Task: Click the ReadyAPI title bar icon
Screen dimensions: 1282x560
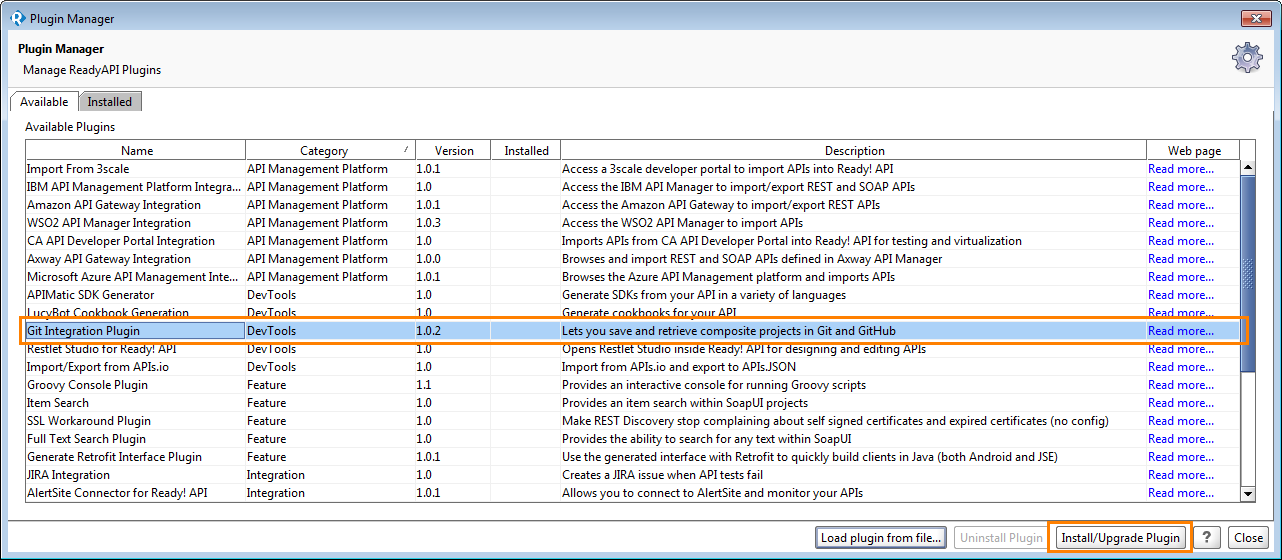Action: tap(17, 18)
